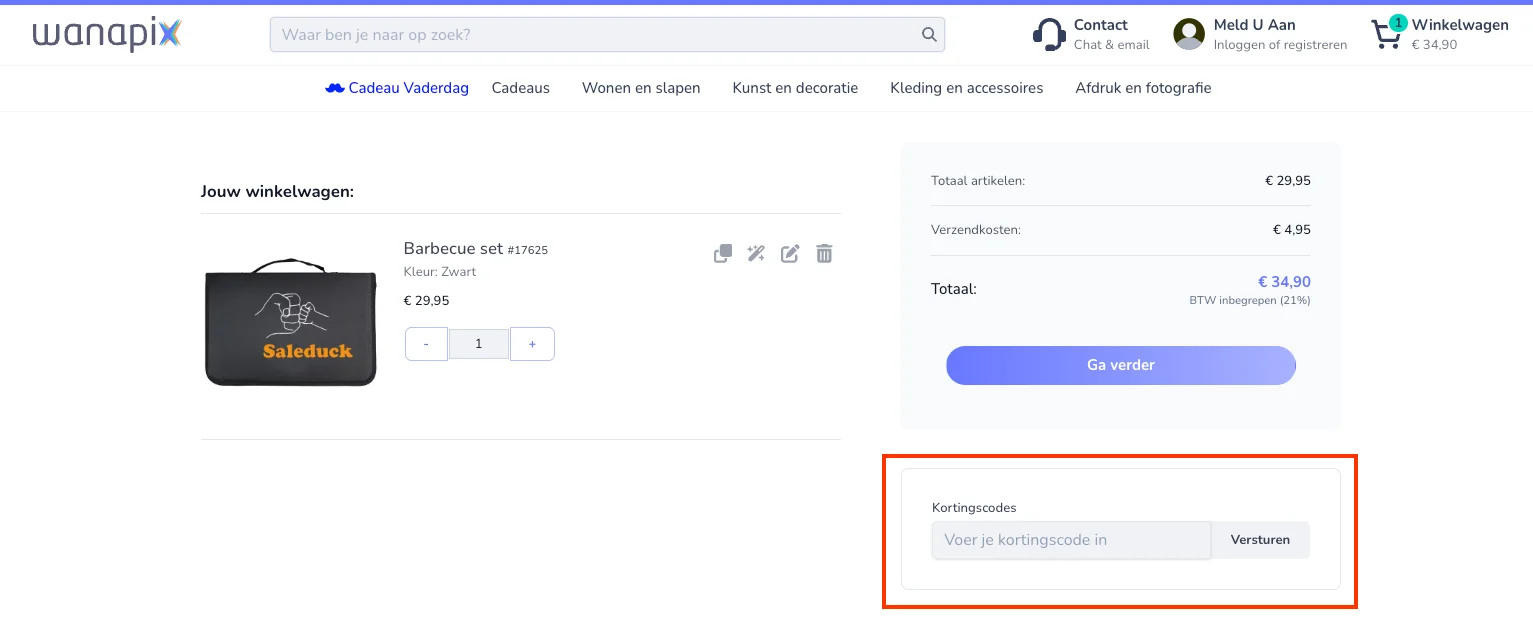Click the search magnifier icon
This screenshot has width=1533, height=642.
929,35
